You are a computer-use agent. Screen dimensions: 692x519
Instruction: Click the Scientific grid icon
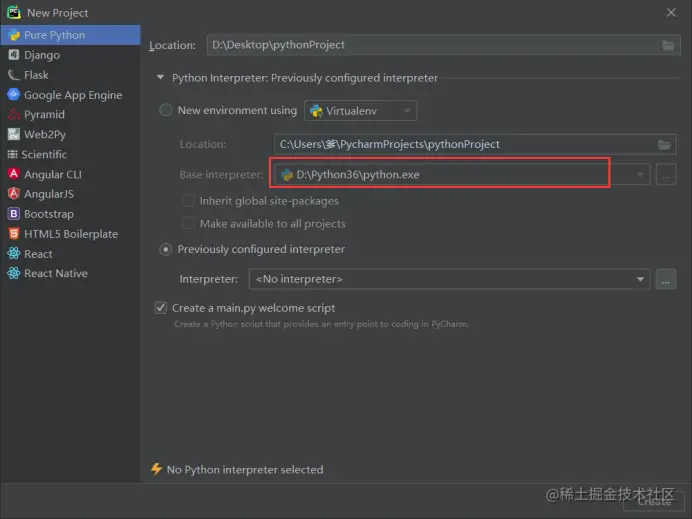point(13,154)
